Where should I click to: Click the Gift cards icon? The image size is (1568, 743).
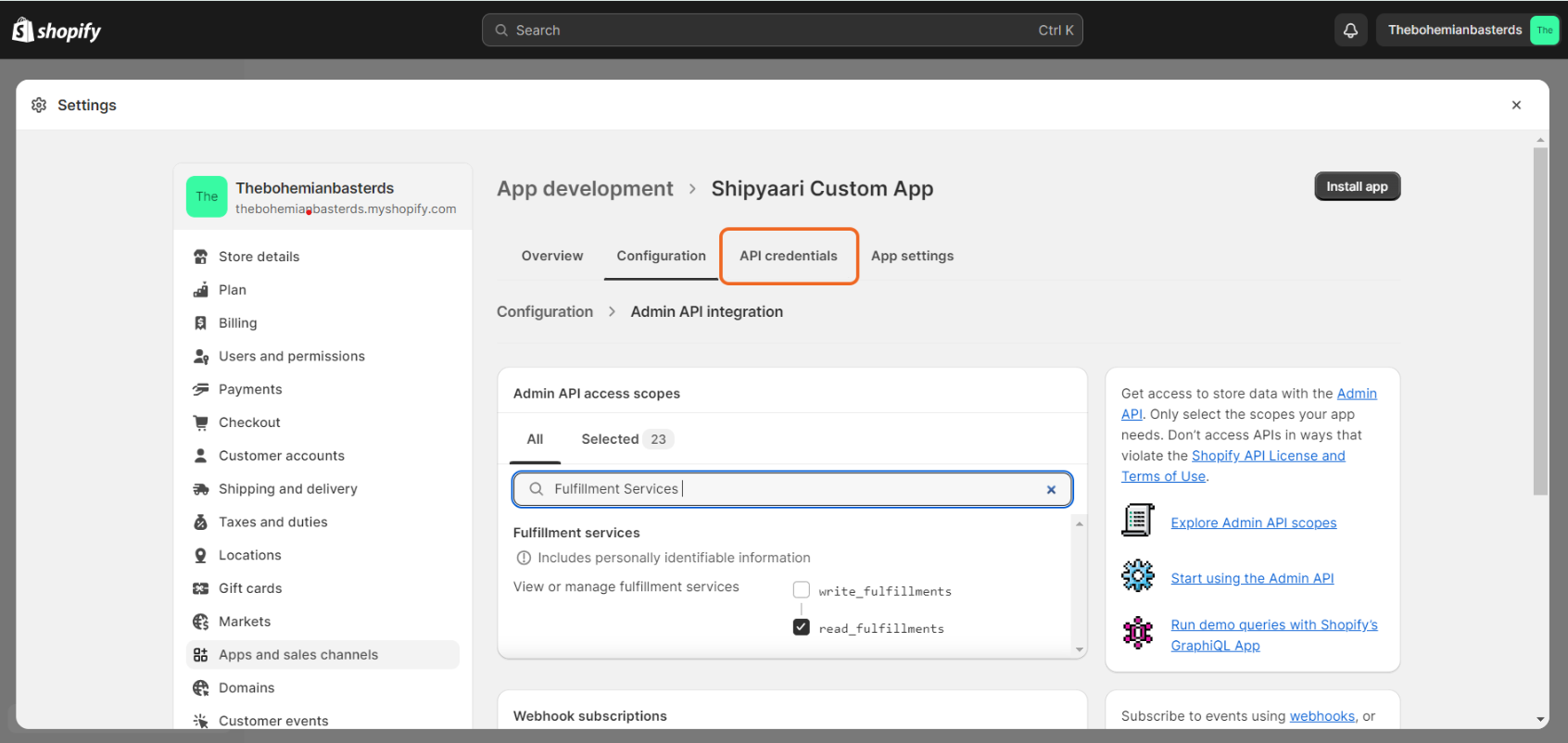(200, 588)
